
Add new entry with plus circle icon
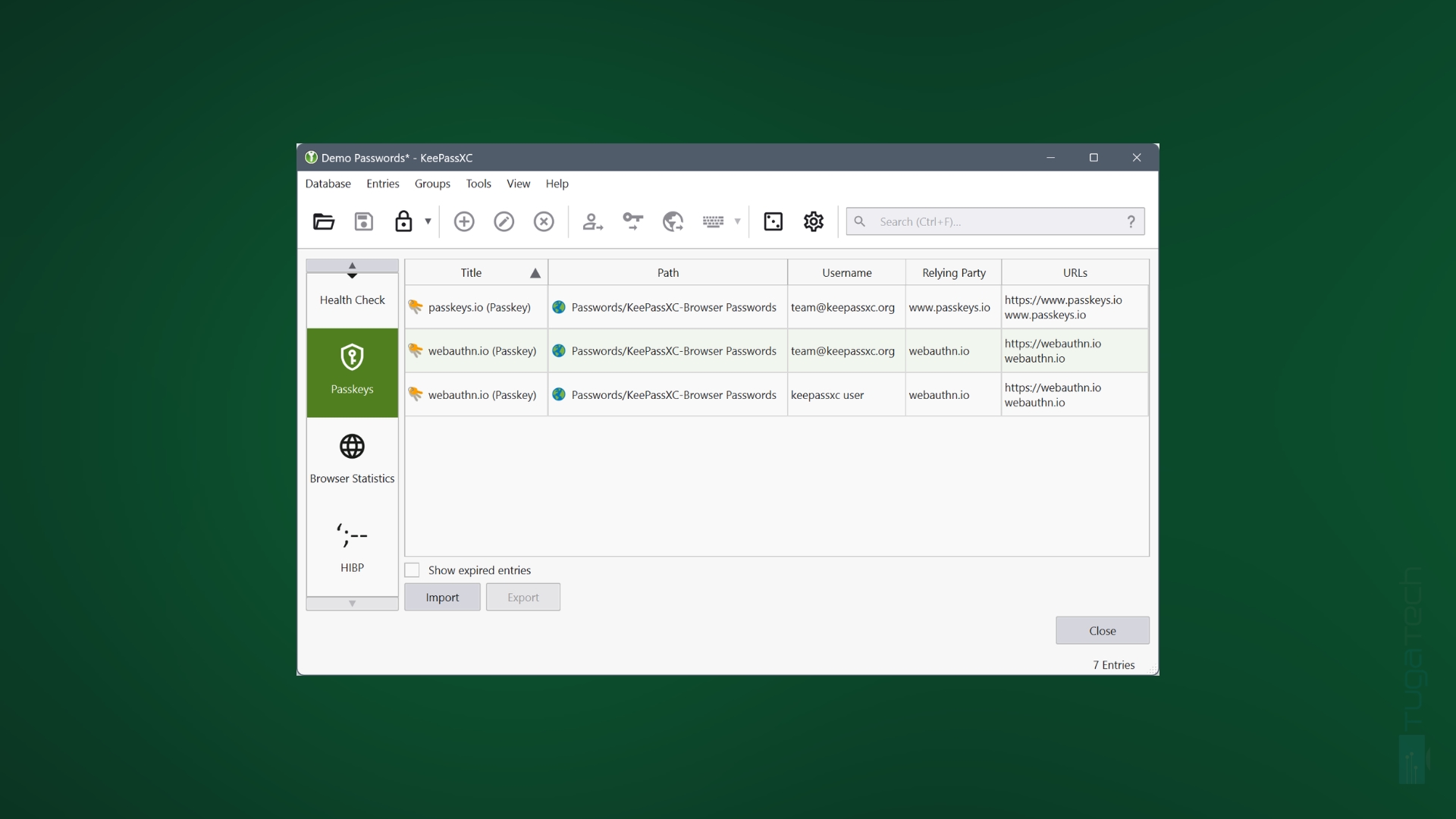[464, 221]
